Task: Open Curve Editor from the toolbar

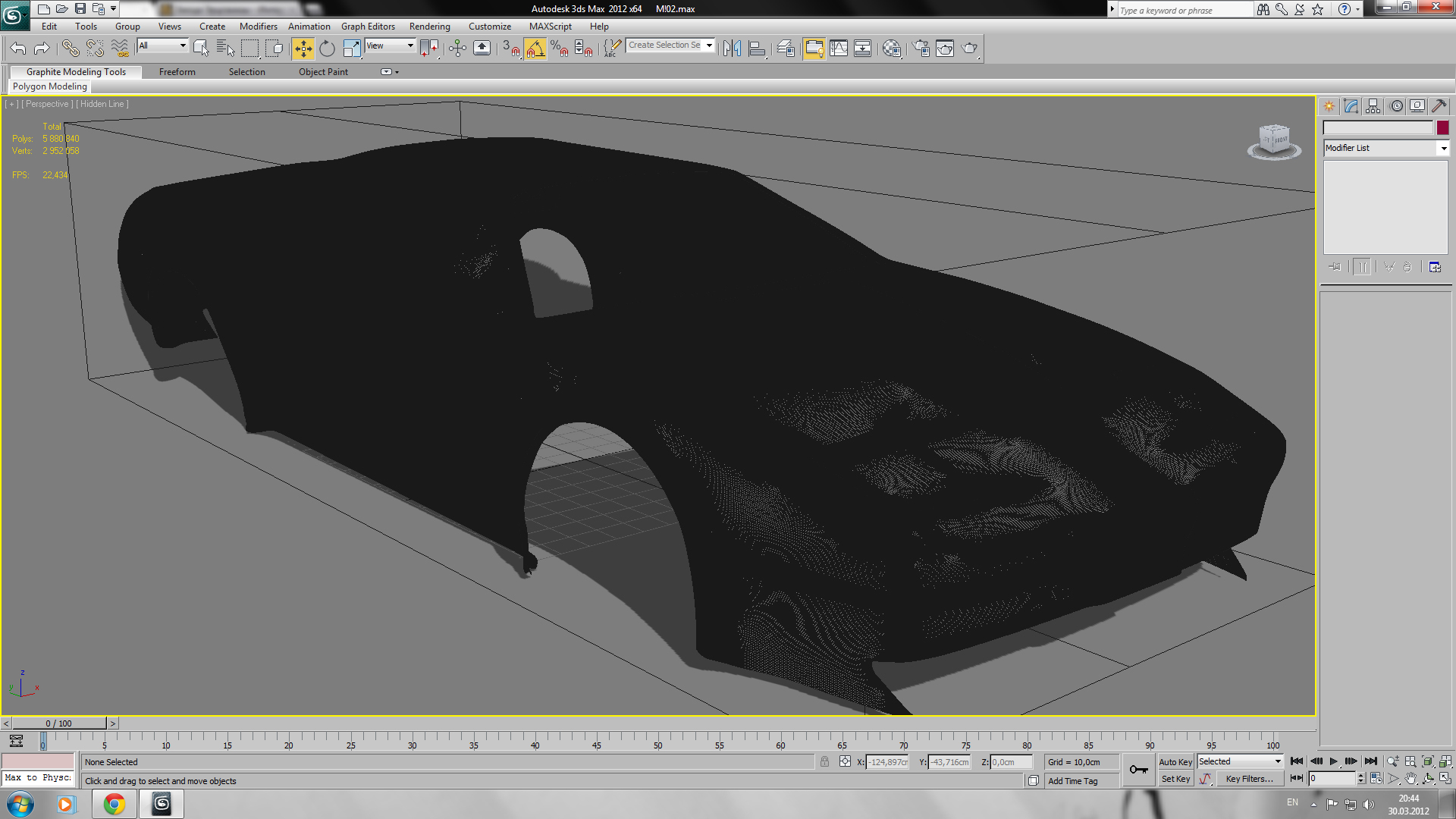Action: (838, 49)
